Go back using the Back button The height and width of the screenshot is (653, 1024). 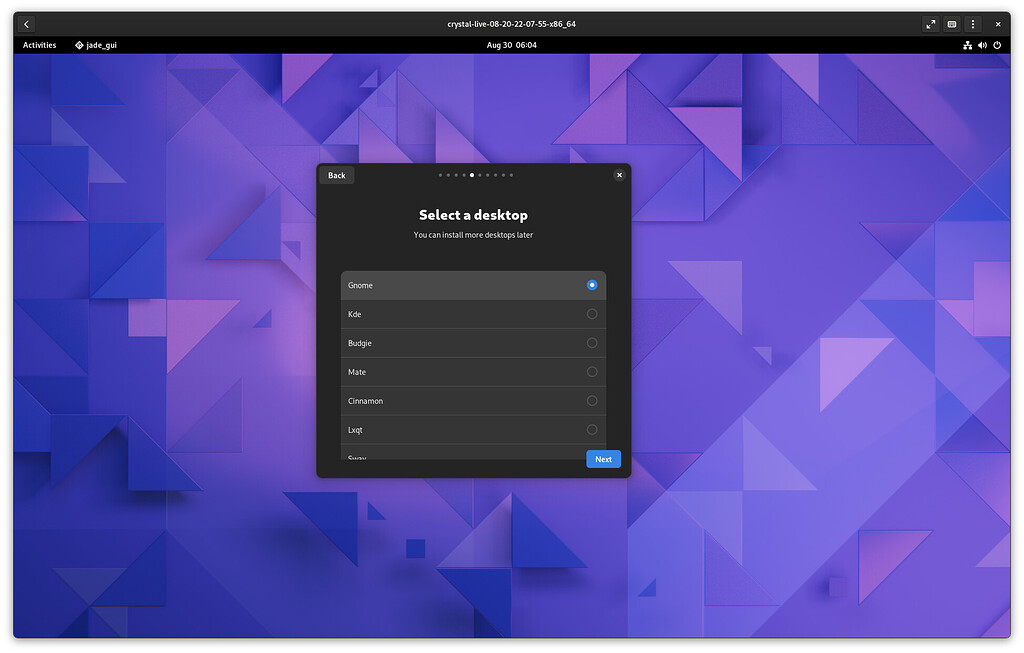336,175
